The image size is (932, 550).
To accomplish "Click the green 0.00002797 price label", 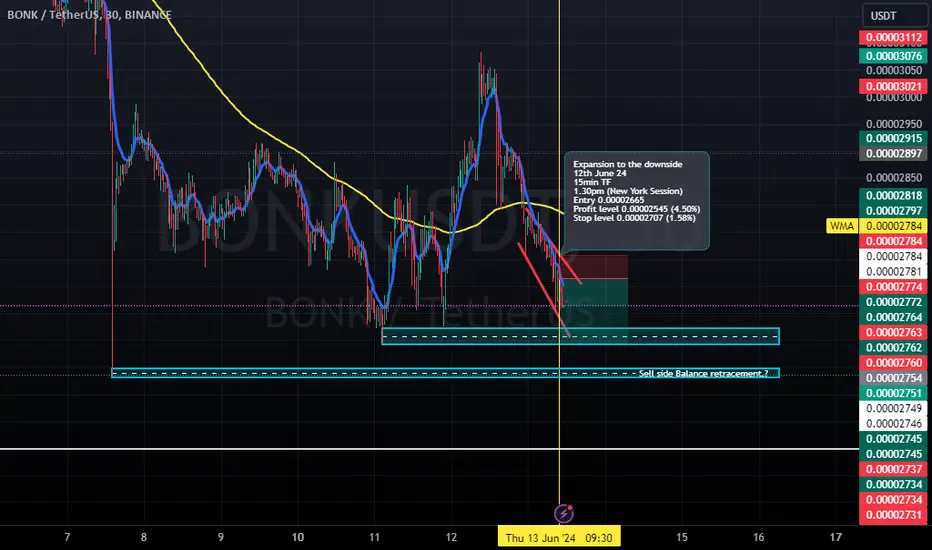I will pyautogui.click(x=893, y=210).
